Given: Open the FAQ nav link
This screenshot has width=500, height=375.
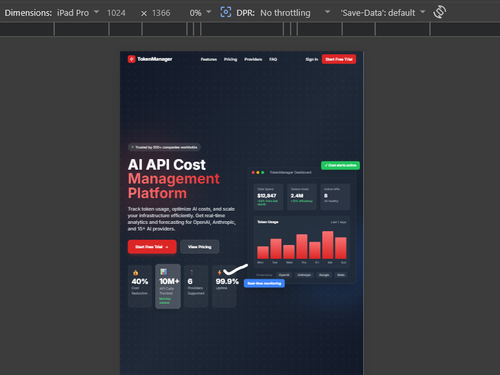Looking at the screenshot, I should [x=273, y=59].
